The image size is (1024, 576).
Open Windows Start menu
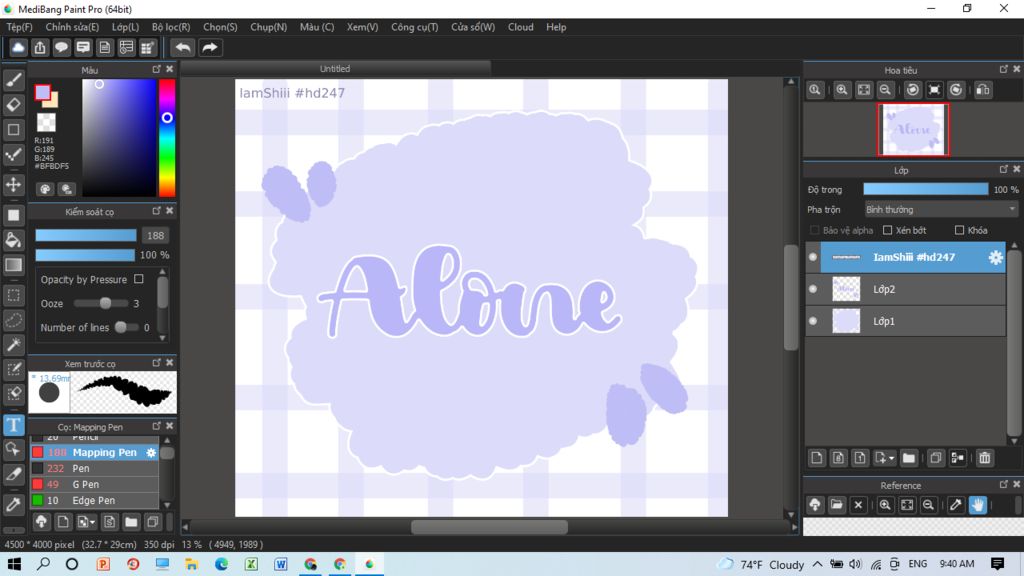coord(14,564)
